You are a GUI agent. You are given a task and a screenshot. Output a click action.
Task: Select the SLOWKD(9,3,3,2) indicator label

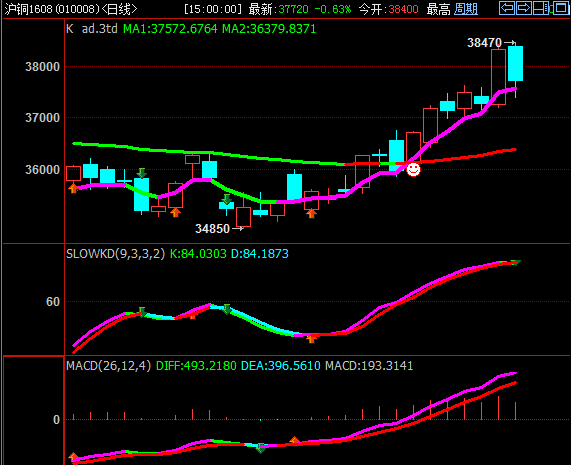(x=115, y=253)
